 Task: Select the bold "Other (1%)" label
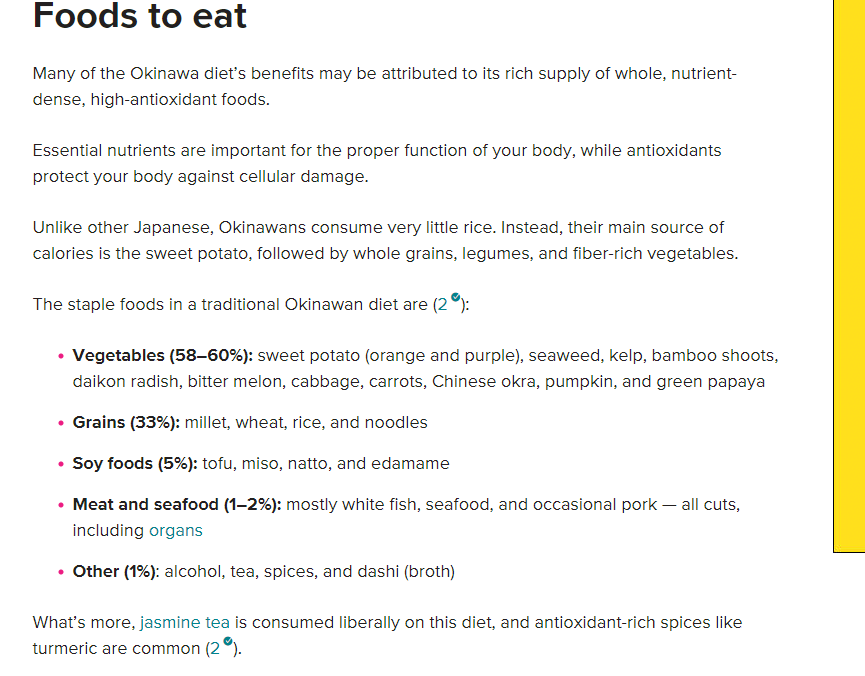coord(114,571)
